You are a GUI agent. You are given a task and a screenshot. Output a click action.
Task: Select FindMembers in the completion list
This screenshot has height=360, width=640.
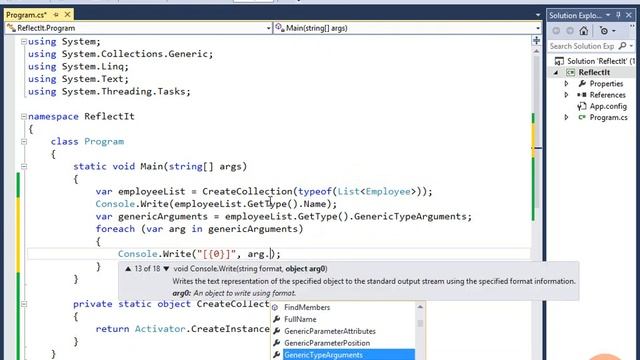click(307, 307)
